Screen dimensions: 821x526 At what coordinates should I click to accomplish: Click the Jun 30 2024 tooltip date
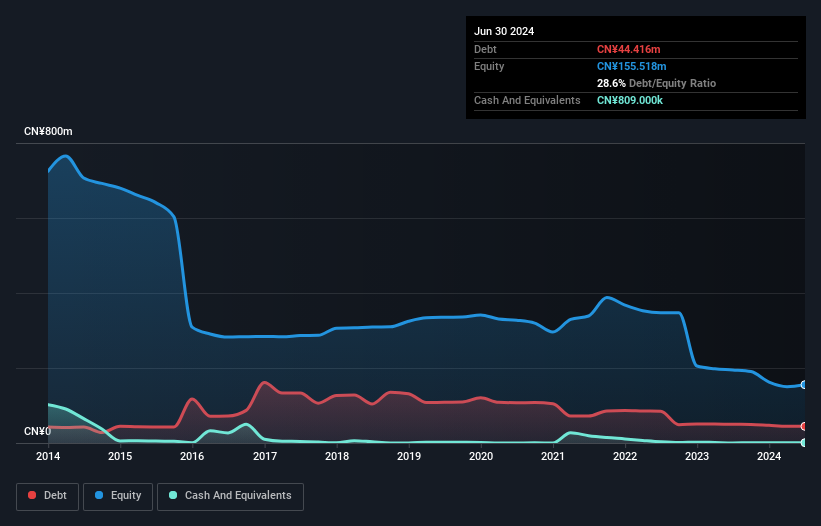coord(504,31)
